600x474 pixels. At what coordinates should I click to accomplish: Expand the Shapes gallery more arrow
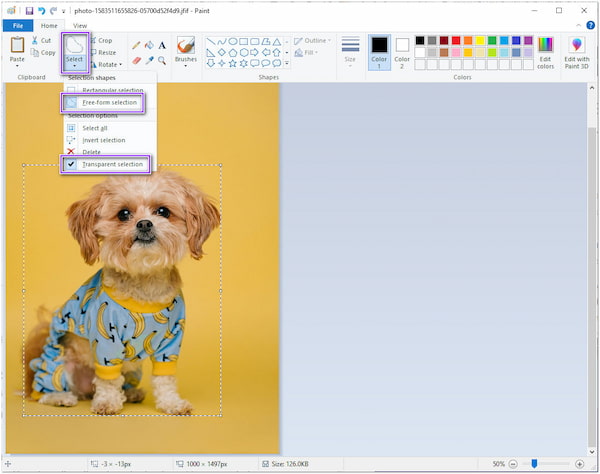pyautogui.click(x=287, y=63)
